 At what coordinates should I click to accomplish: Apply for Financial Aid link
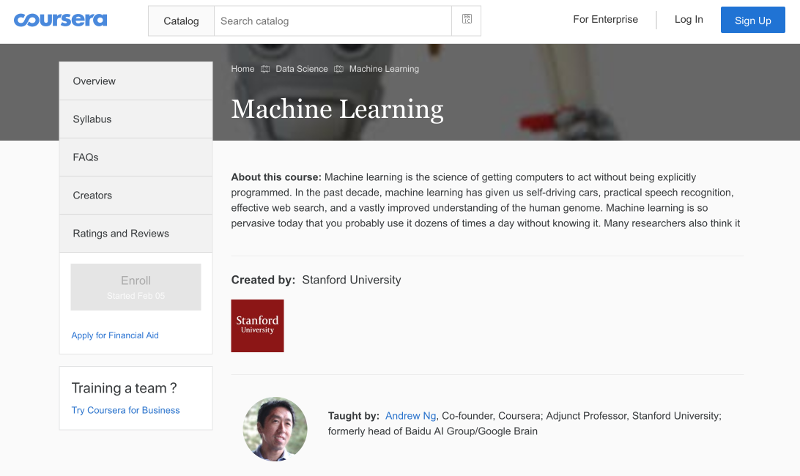pyautogui.click(x=115, y=335)
